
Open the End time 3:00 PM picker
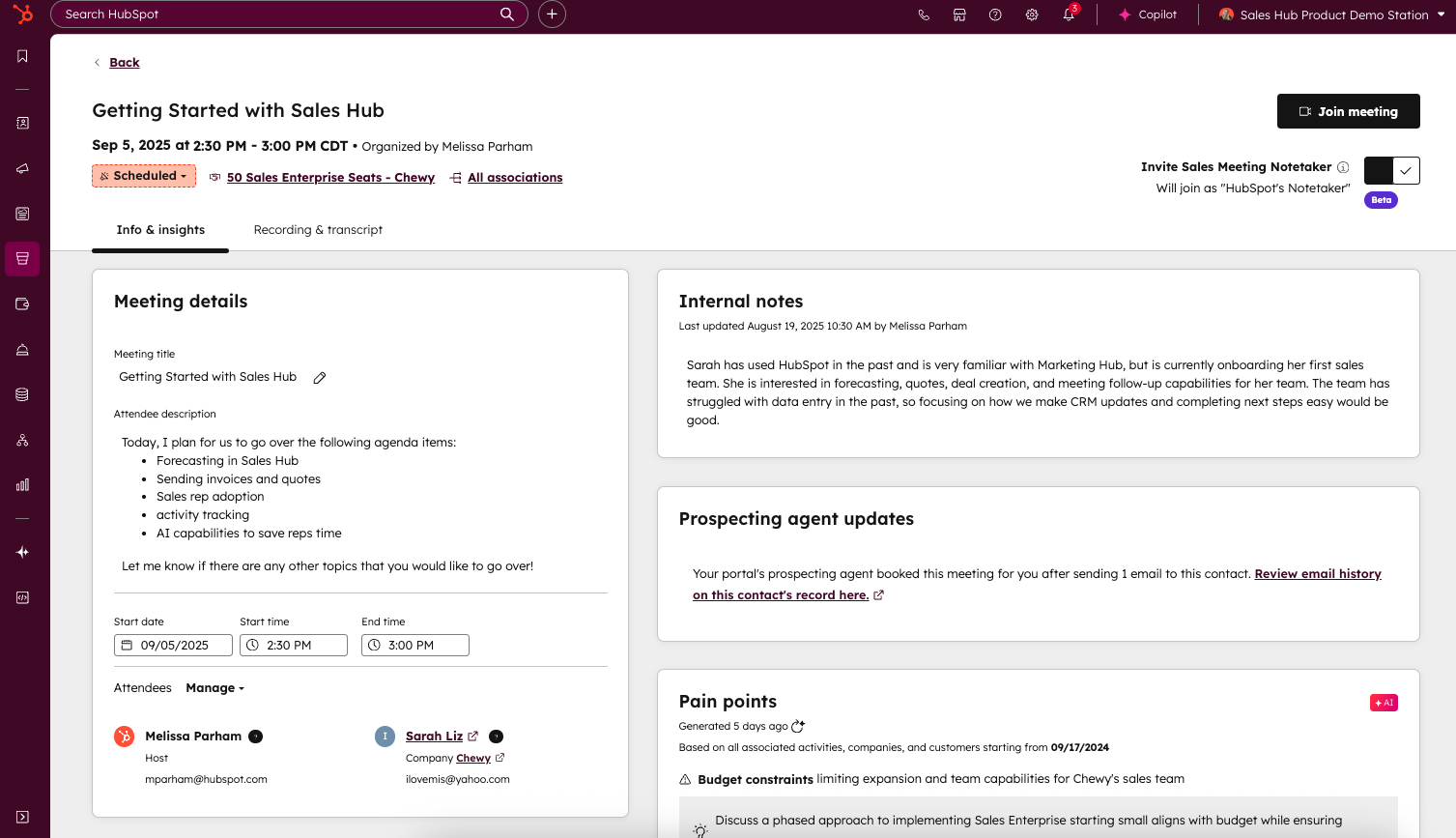(x=415, y=645)
